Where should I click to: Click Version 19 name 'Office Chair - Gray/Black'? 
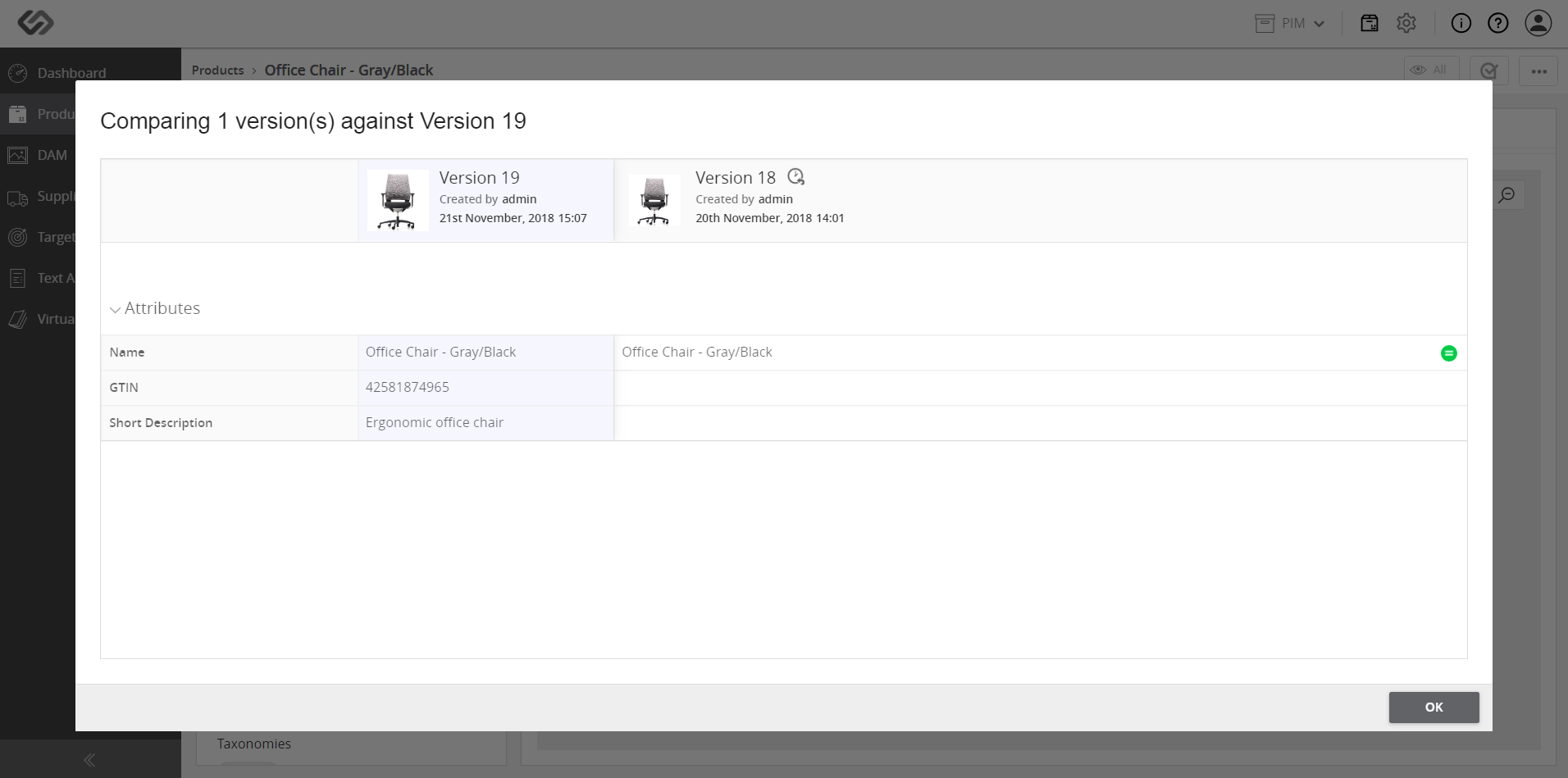coord(440,352)
